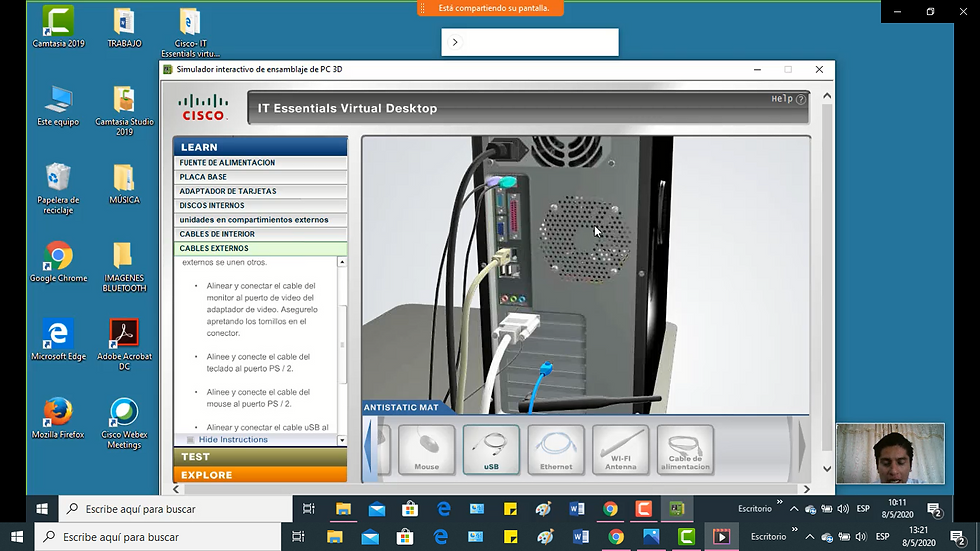Click instructions panel scroll-down arrow

(x=342, y=440)
